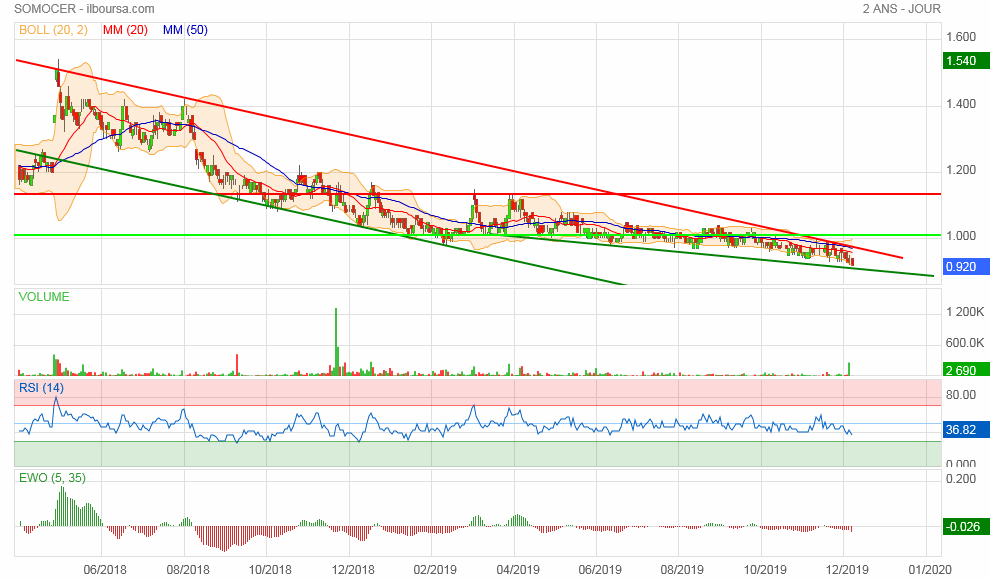Click the 08/2018 date axis label
Image resolution: width=990 pixels, height=580 pixels.
188,570
